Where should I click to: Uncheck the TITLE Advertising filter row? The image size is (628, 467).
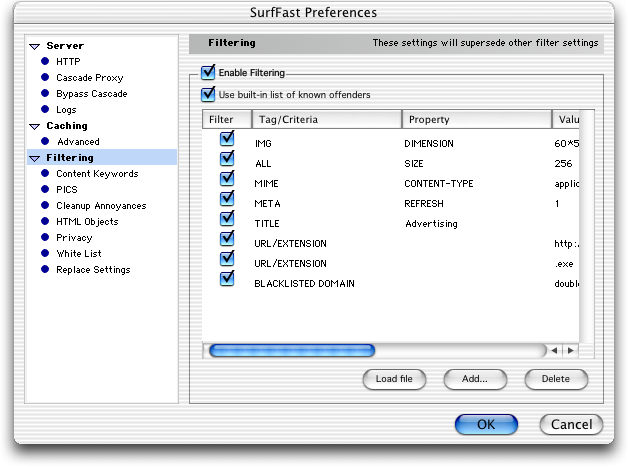pos(227,219)
